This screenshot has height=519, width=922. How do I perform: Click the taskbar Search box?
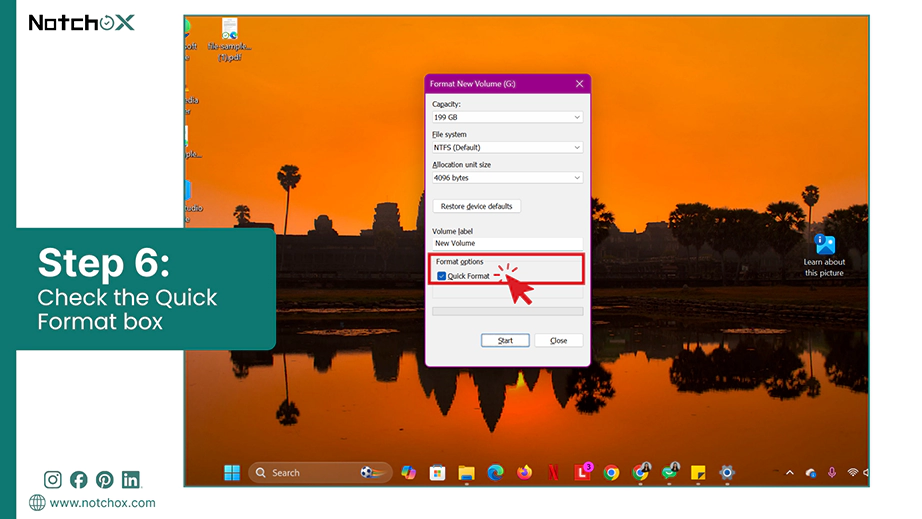pos(320,473)
